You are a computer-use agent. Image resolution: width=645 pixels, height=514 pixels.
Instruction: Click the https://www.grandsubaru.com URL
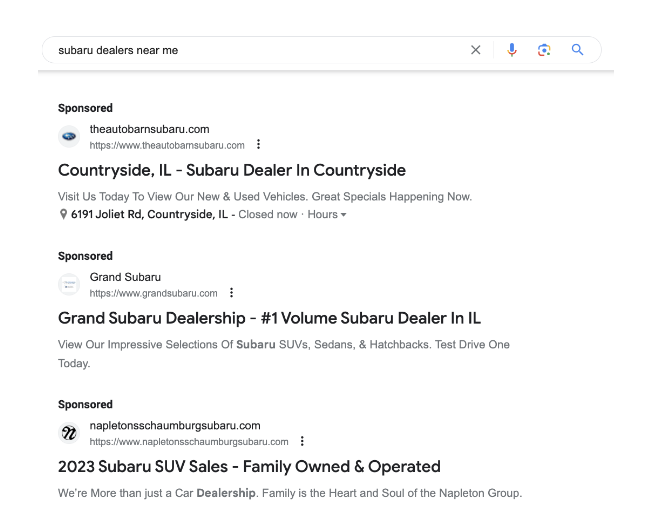pyautogui.click(x=153, y=293)
